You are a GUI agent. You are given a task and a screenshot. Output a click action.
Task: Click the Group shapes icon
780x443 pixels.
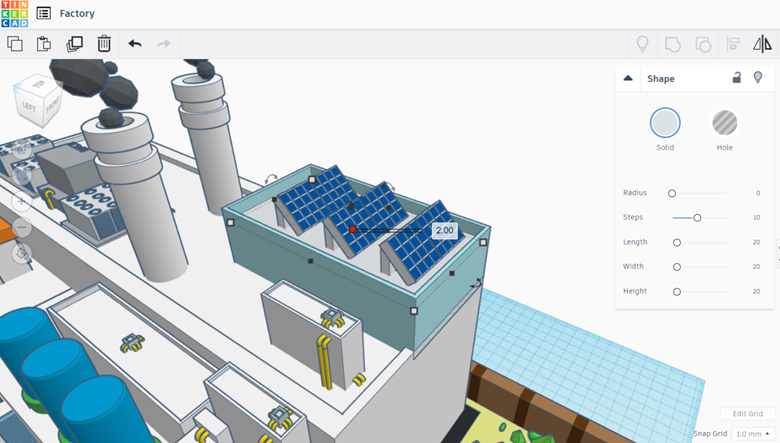(x=673, y=44)
